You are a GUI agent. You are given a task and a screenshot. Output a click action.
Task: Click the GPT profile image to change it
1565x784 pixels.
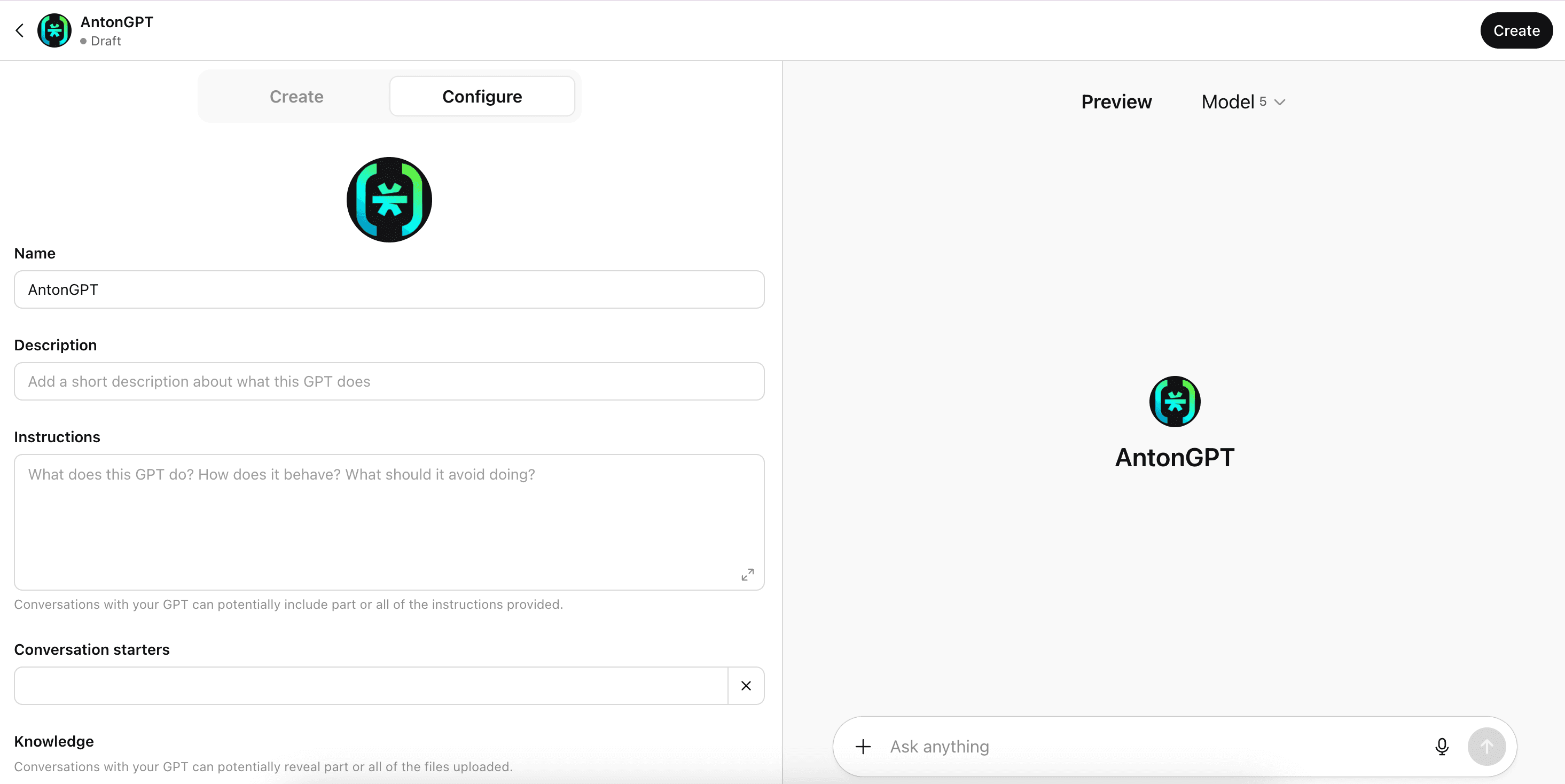[389, 199]
